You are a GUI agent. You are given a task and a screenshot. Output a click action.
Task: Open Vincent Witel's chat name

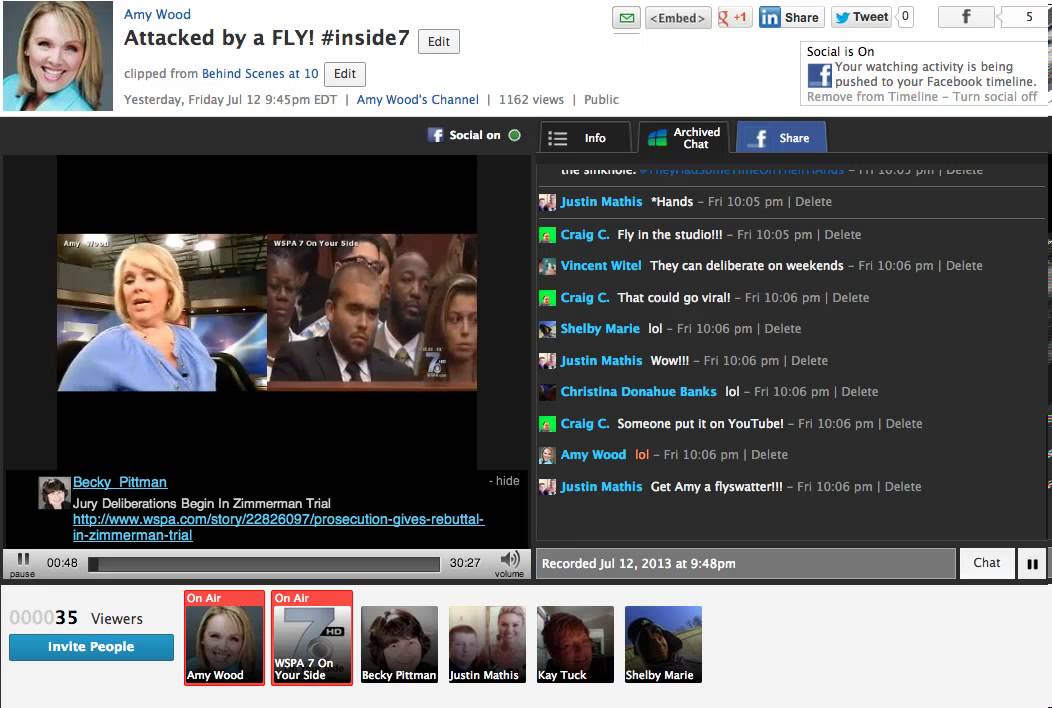click(601, 266)
